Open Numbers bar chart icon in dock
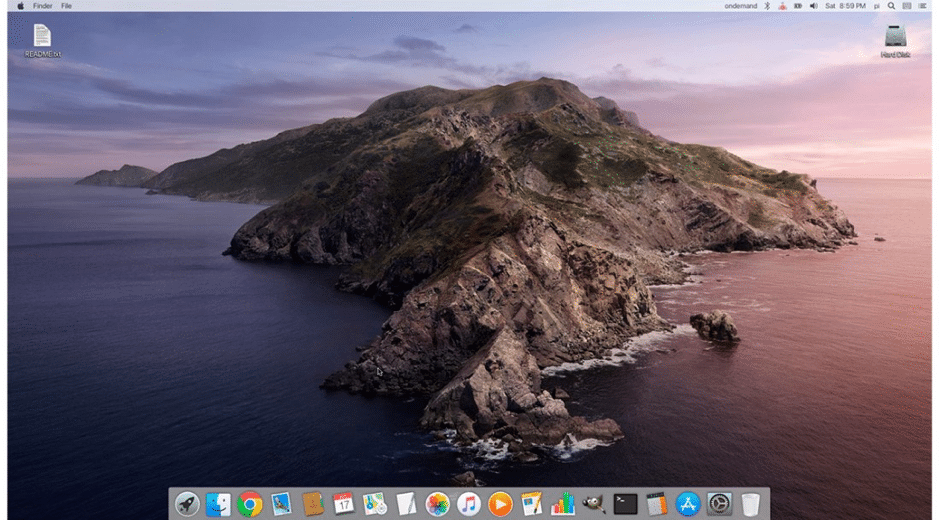The width and height of the screenshot is (939, 520). click(x=563, y=504)
